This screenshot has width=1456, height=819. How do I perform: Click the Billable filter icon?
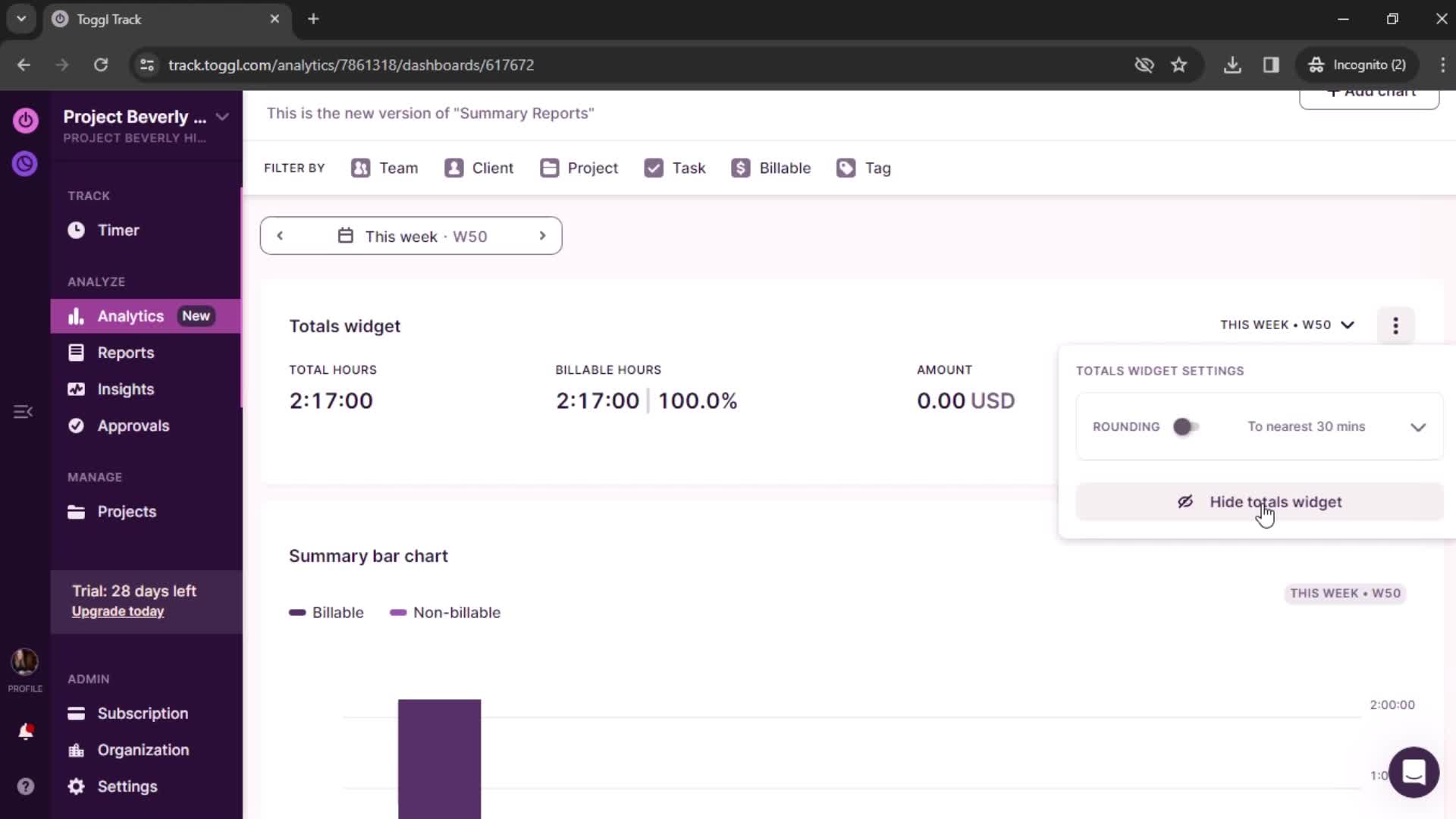coord(742,167)
